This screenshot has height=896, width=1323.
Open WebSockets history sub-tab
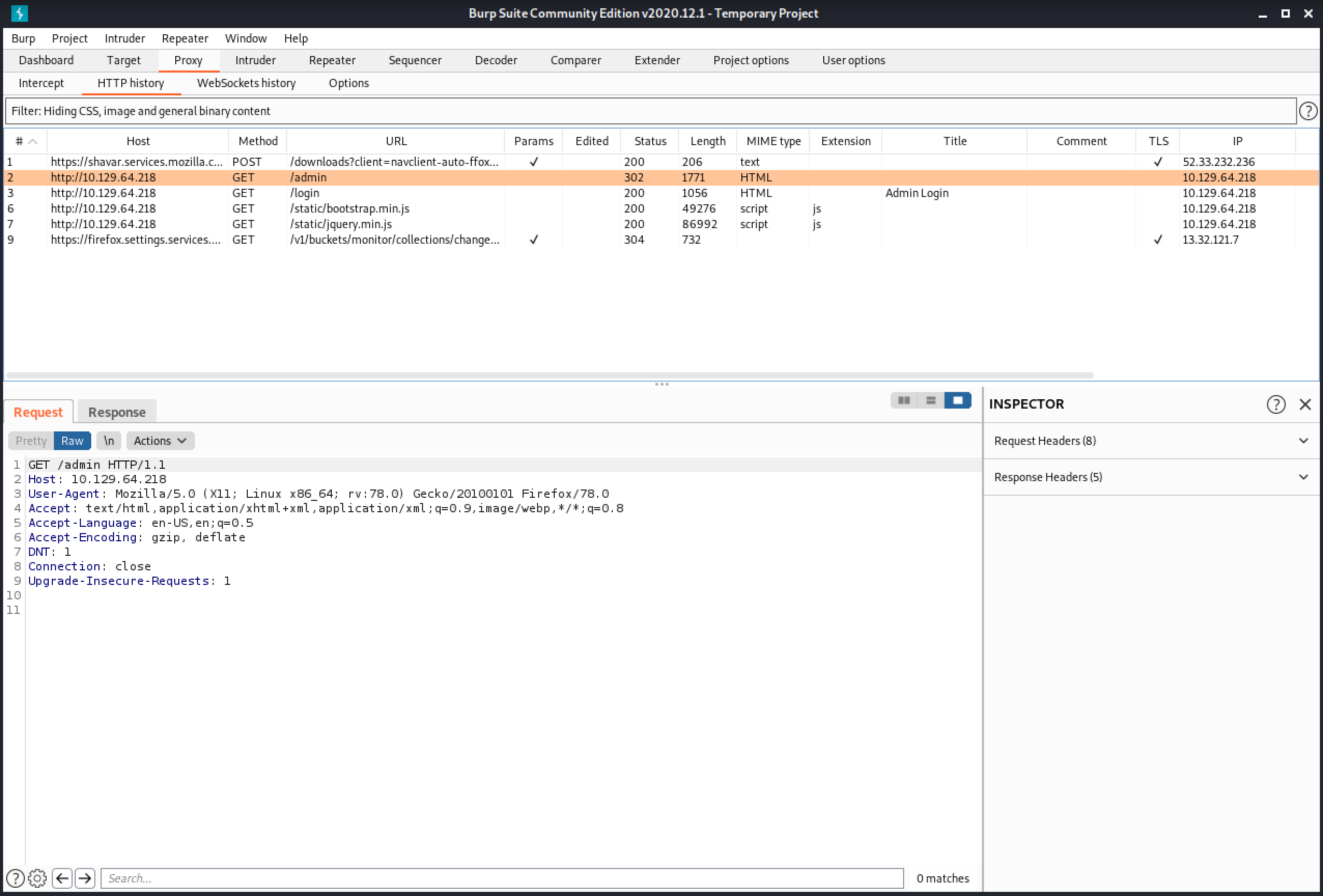246,83
